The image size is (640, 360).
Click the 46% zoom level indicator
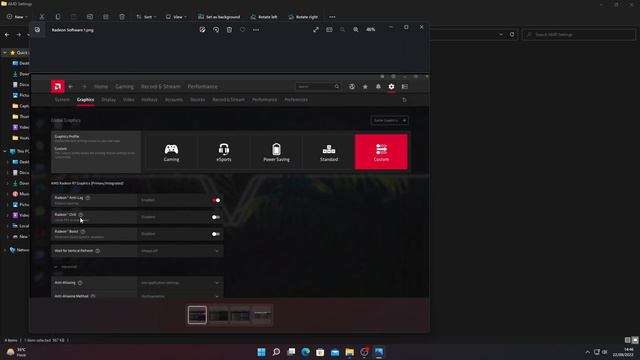[x=371, y=30]
